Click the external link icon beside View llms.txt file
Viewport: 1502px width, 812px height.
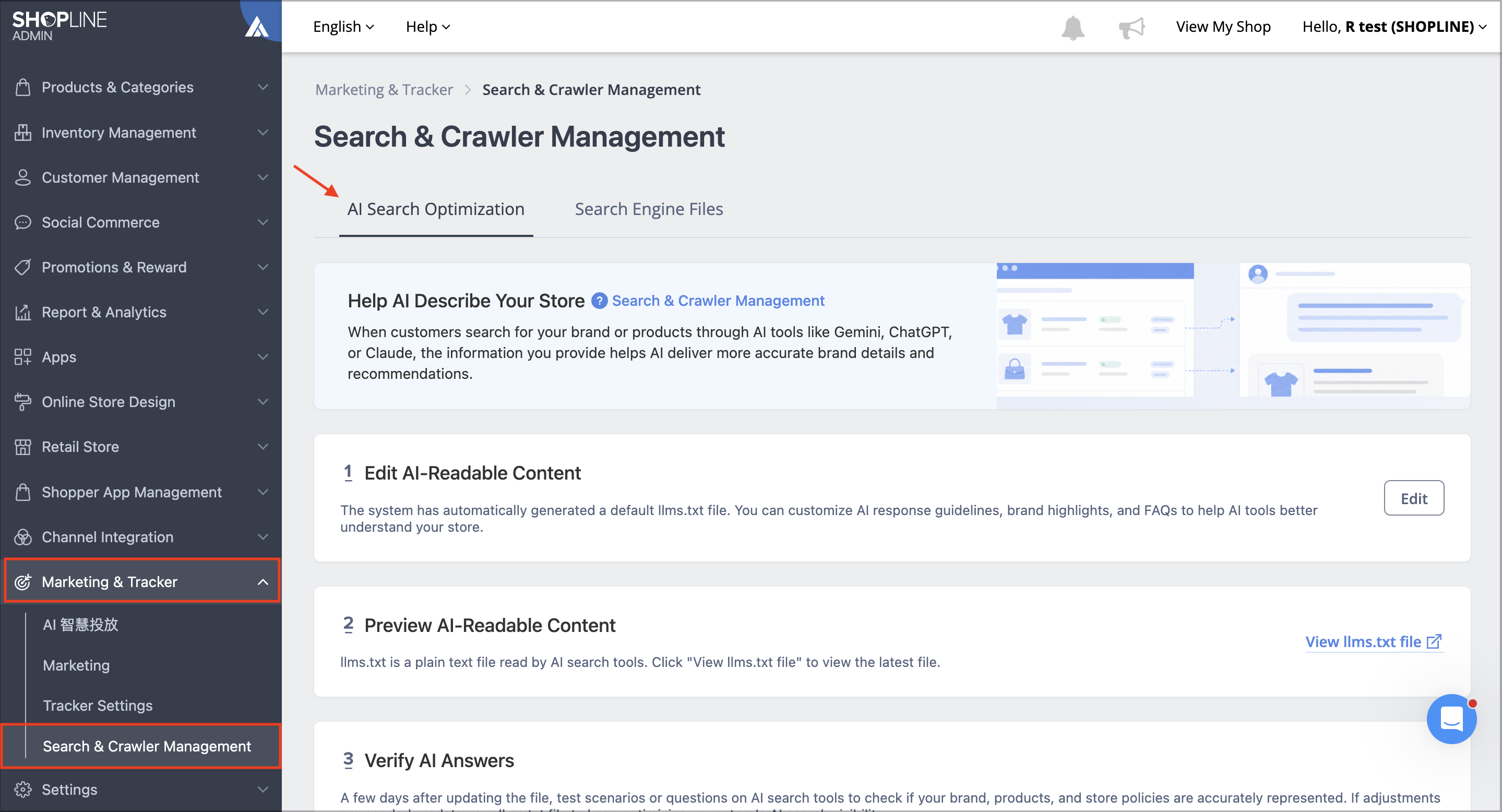[1434, 642]
